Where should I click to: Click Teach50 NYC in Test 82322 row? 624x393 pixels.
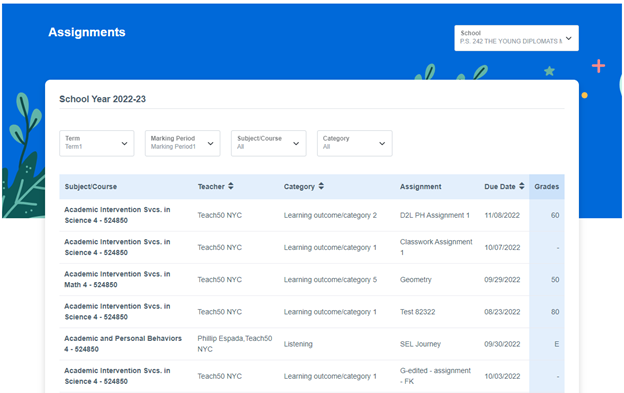tap(220, 312)
